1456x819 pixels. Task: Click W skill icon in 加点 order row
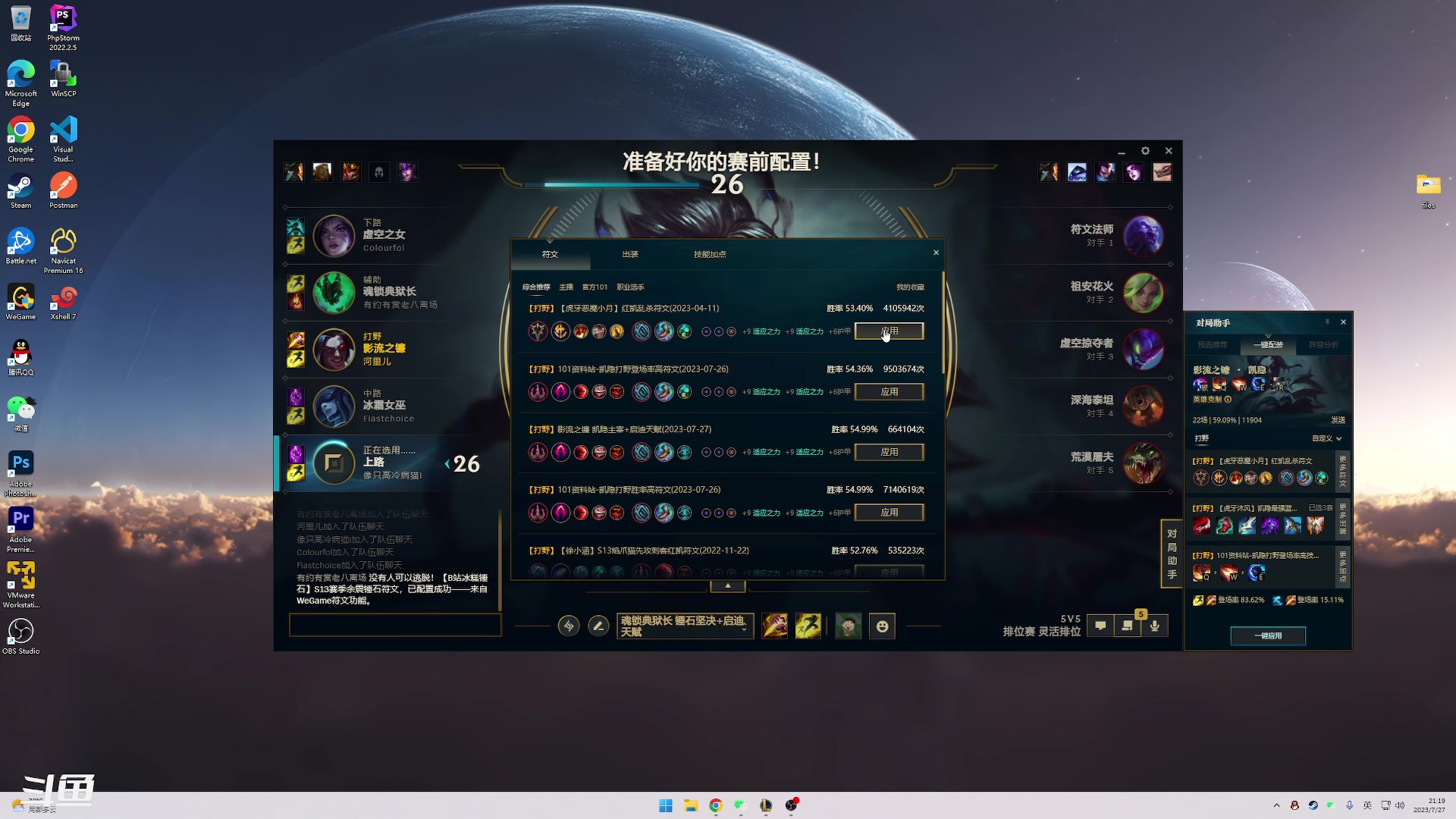(x=1229, y=573)
